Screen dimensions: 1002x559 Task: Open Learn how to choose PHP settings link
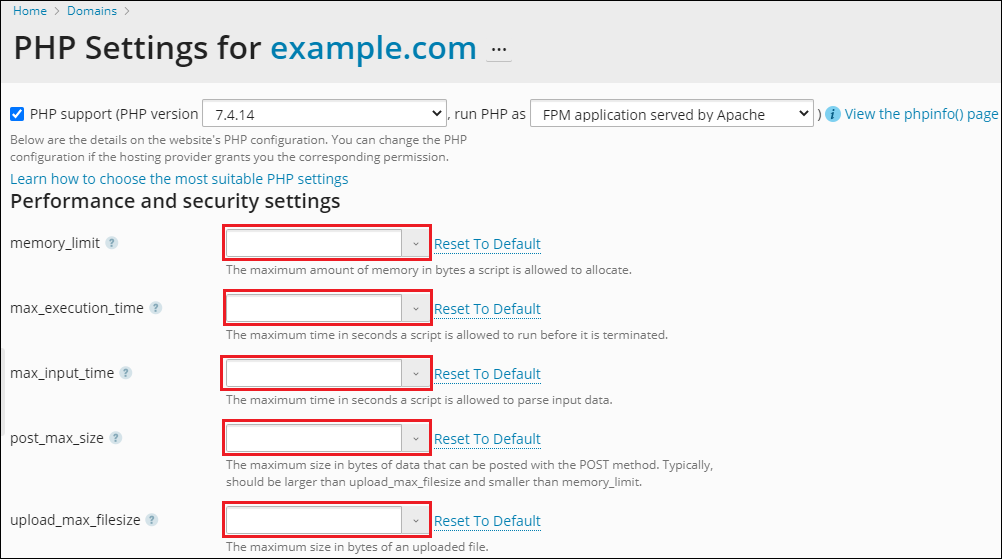click(x=179, y=179)
